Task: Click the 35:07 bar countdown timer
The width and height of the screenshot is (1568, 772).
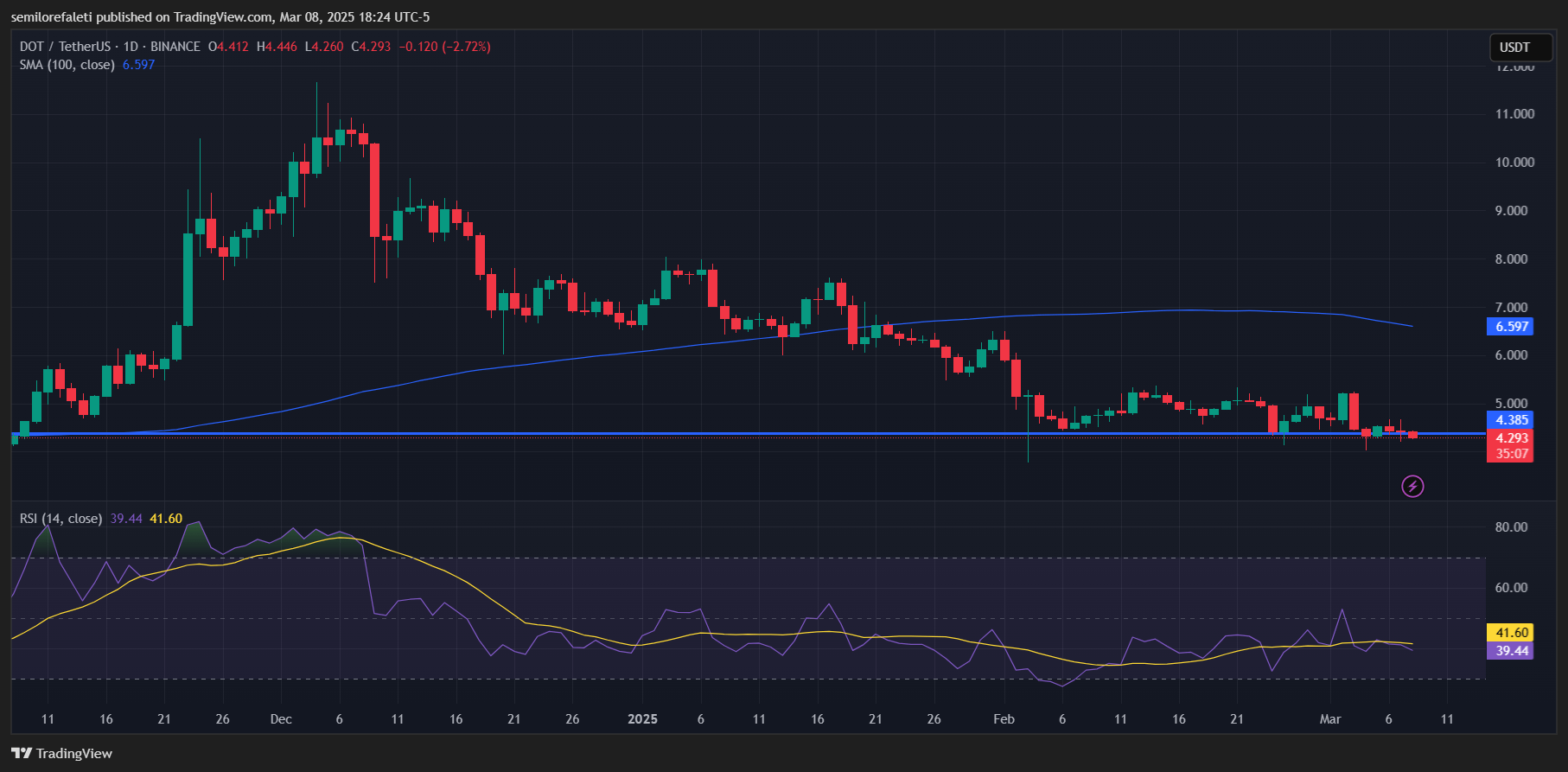Action: (1510, 454)
